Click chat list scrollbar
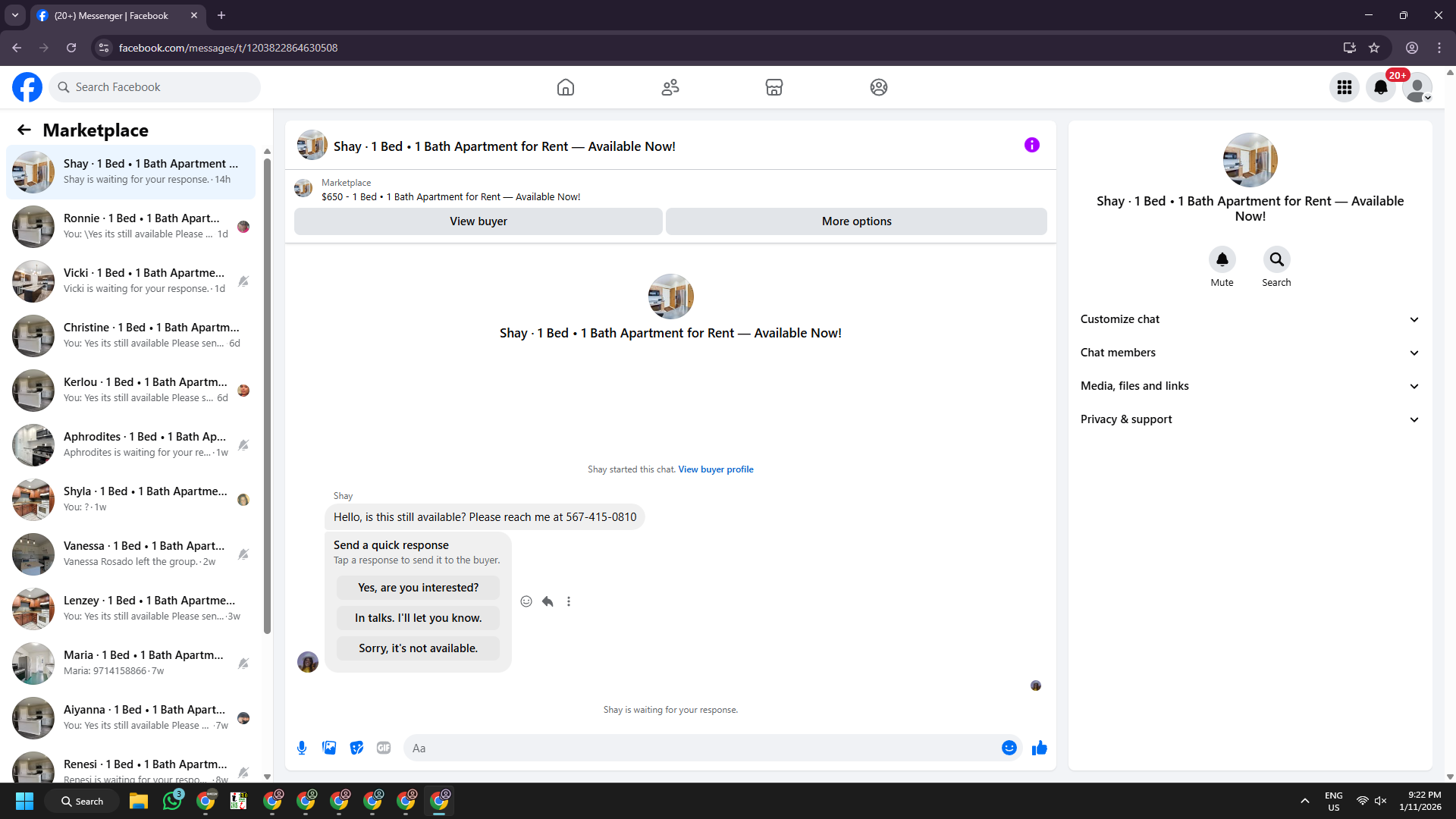This screenshot has height=819, width=1456. [267, 394]
